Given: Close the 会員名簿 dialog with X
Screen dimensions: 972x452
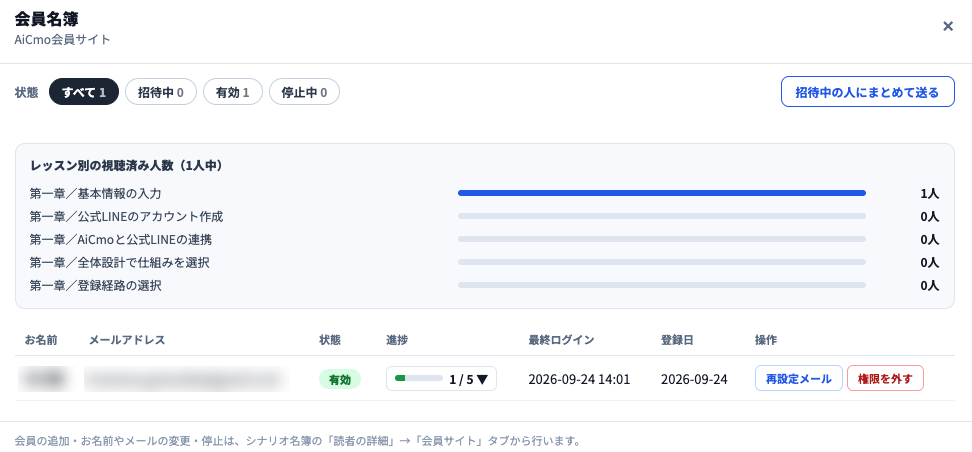Looking at the screenshot, I should pos(947,26).
